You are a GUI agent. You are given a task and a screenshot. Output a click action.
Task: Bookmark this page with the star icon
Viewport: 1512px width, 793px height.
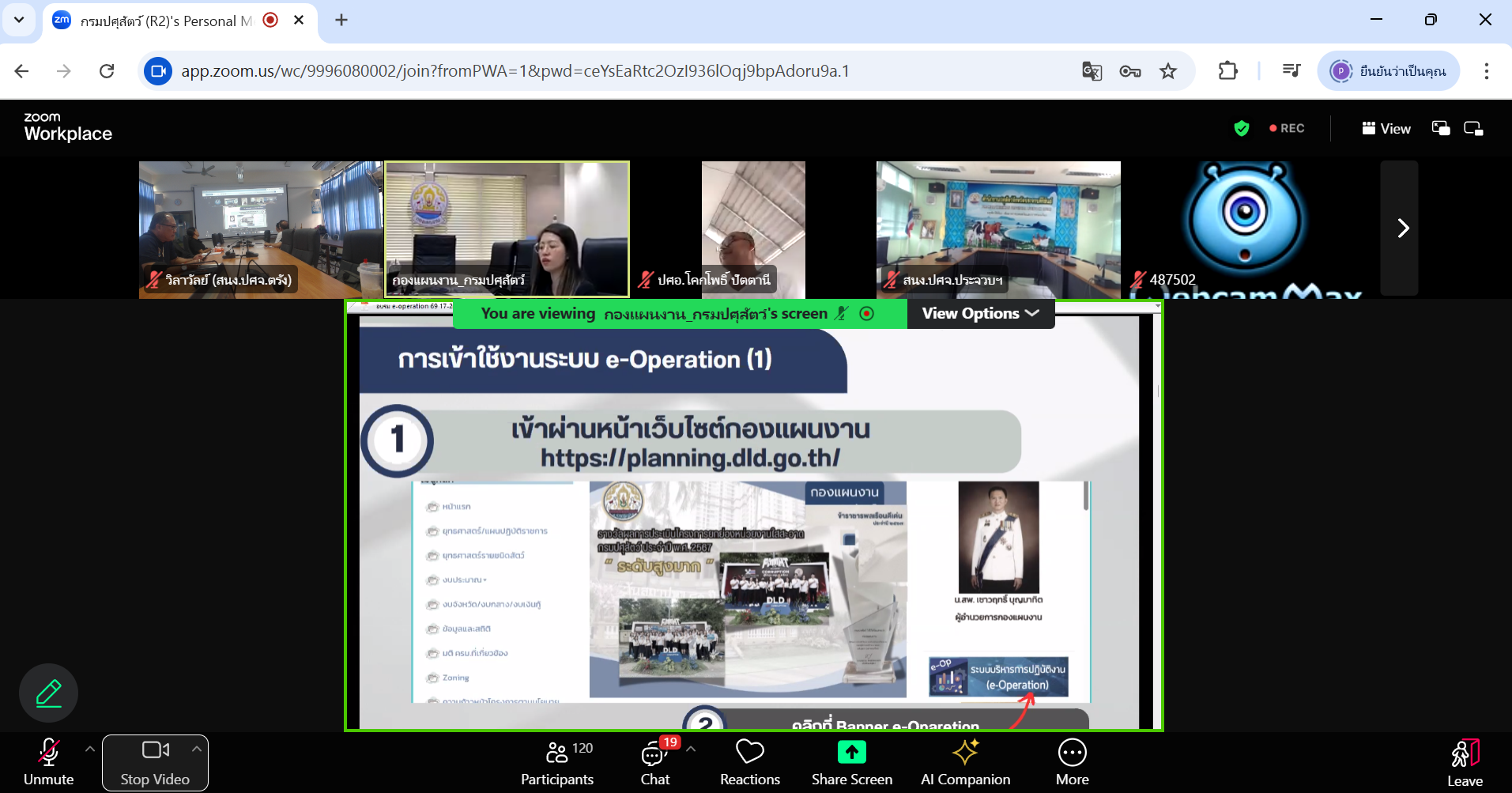pyautogui.click(x=1167, y=71)
